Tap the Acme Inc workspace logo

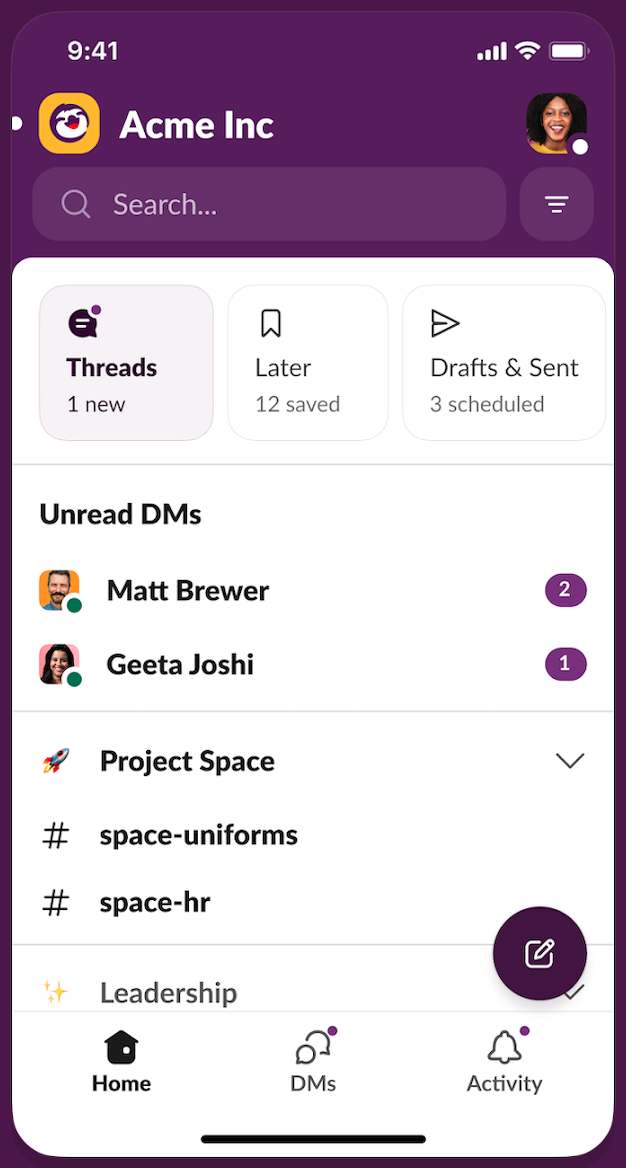pyautogui.click(x=68, y=123)
